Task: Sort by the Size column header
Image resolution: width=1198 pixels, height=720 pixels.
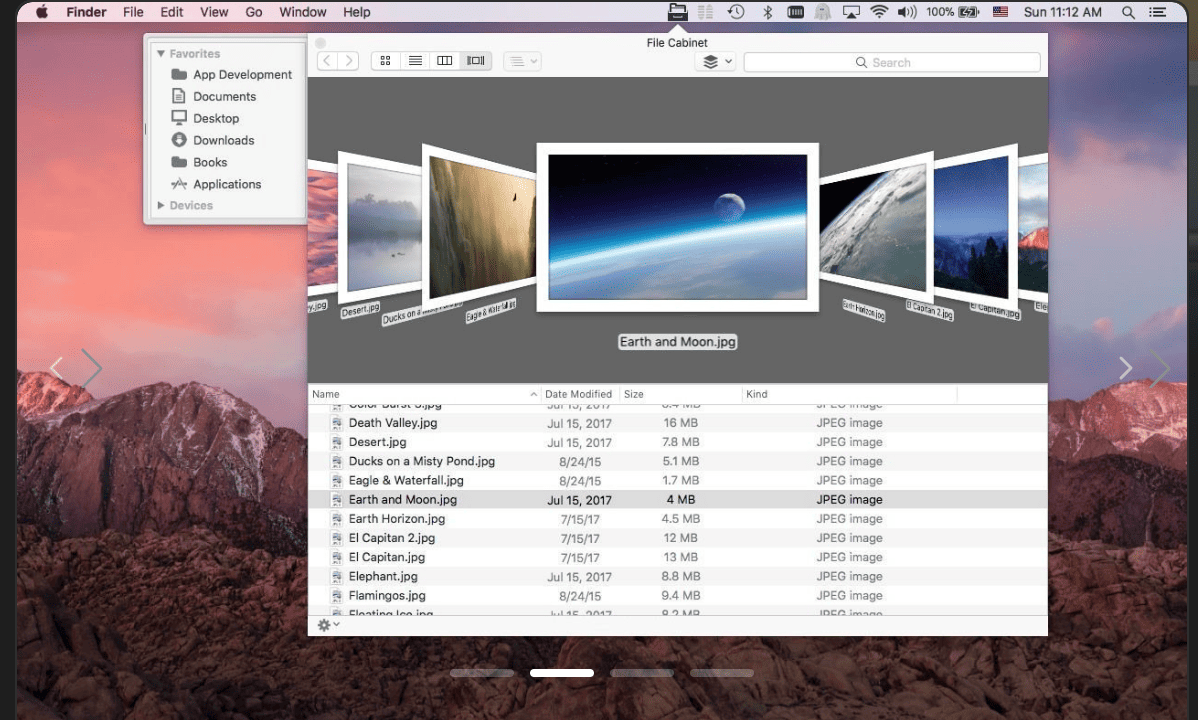Action: [x=680, y=394]
